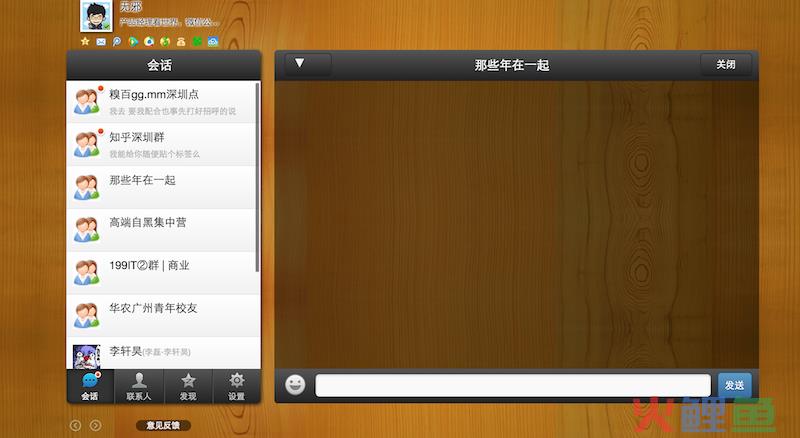This screenshot has width=800, height=438.
Task: Open the 高端自黑集中营 conversation
Action: point(161,230)
